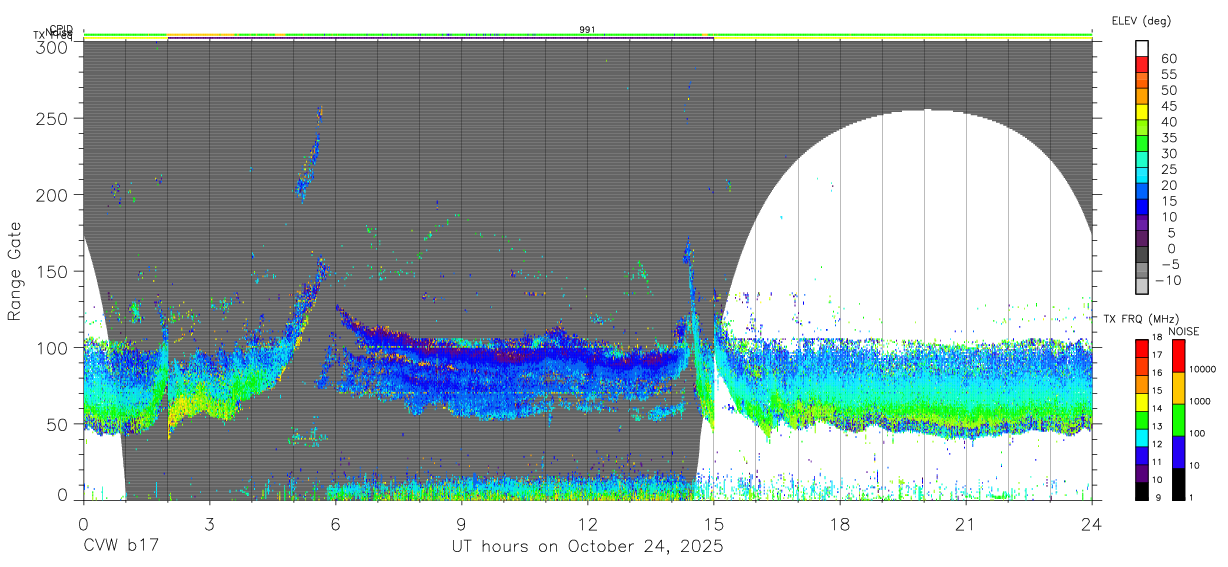This screenshot has width=1228, height=567.
Task: Pick the orange NOISE swatch between 1000 and 10000
Action: tap(1179, 387)
